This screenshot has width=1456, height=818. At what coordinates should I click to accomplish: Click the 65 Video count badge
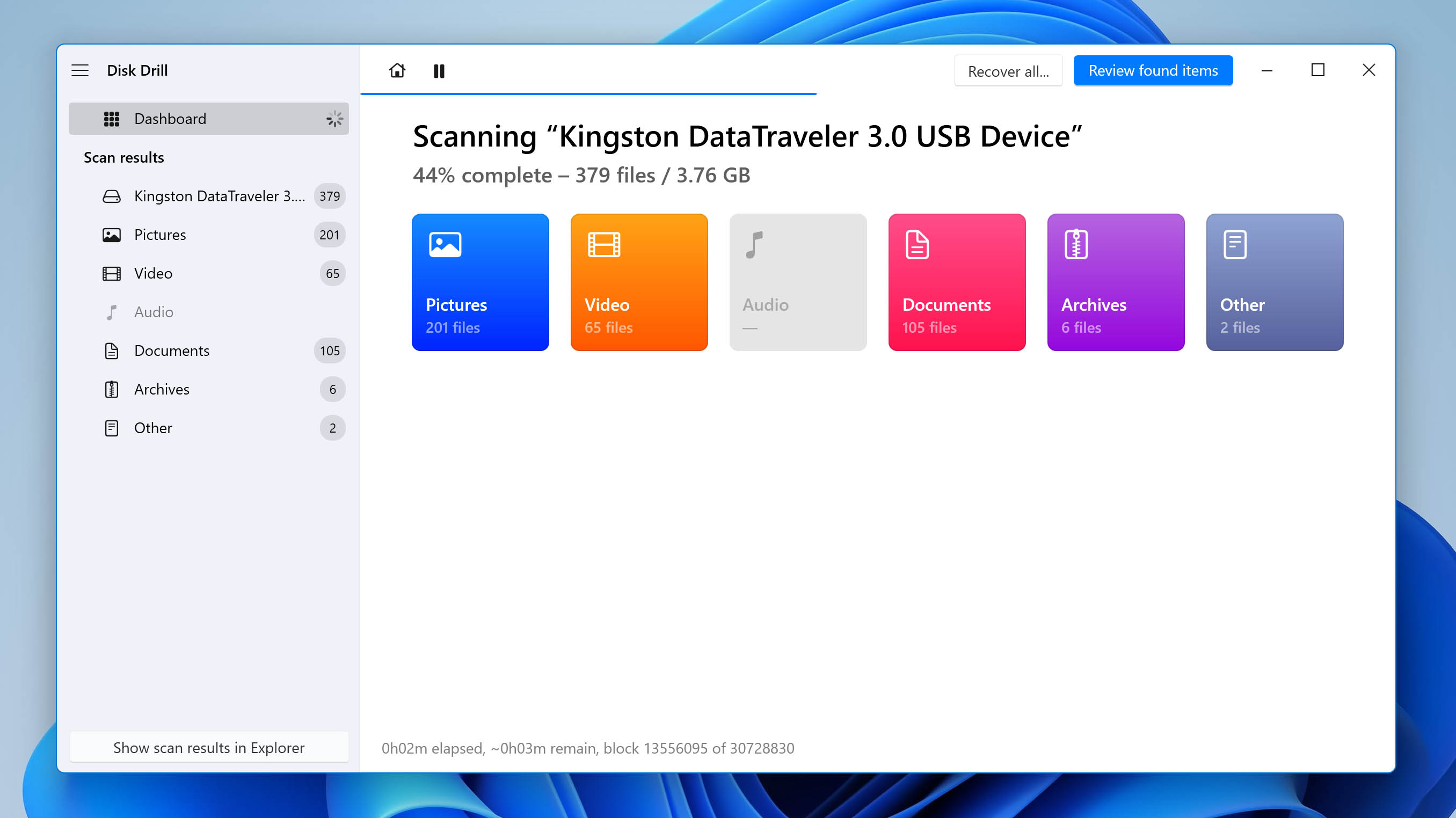(x=332, y=273)
